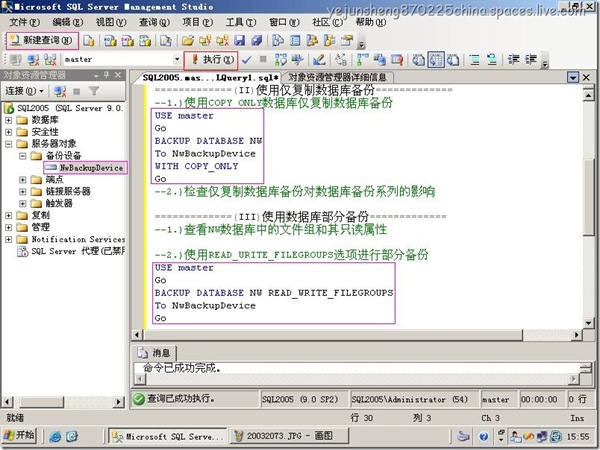Expand the 管理 folder node
The image size is (600, 450).
(x=8, y=227)
